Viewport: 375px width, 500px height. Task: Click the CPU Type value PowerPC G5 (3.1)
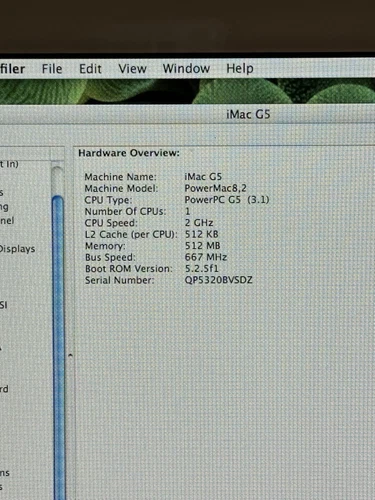(x=227, y=200)
